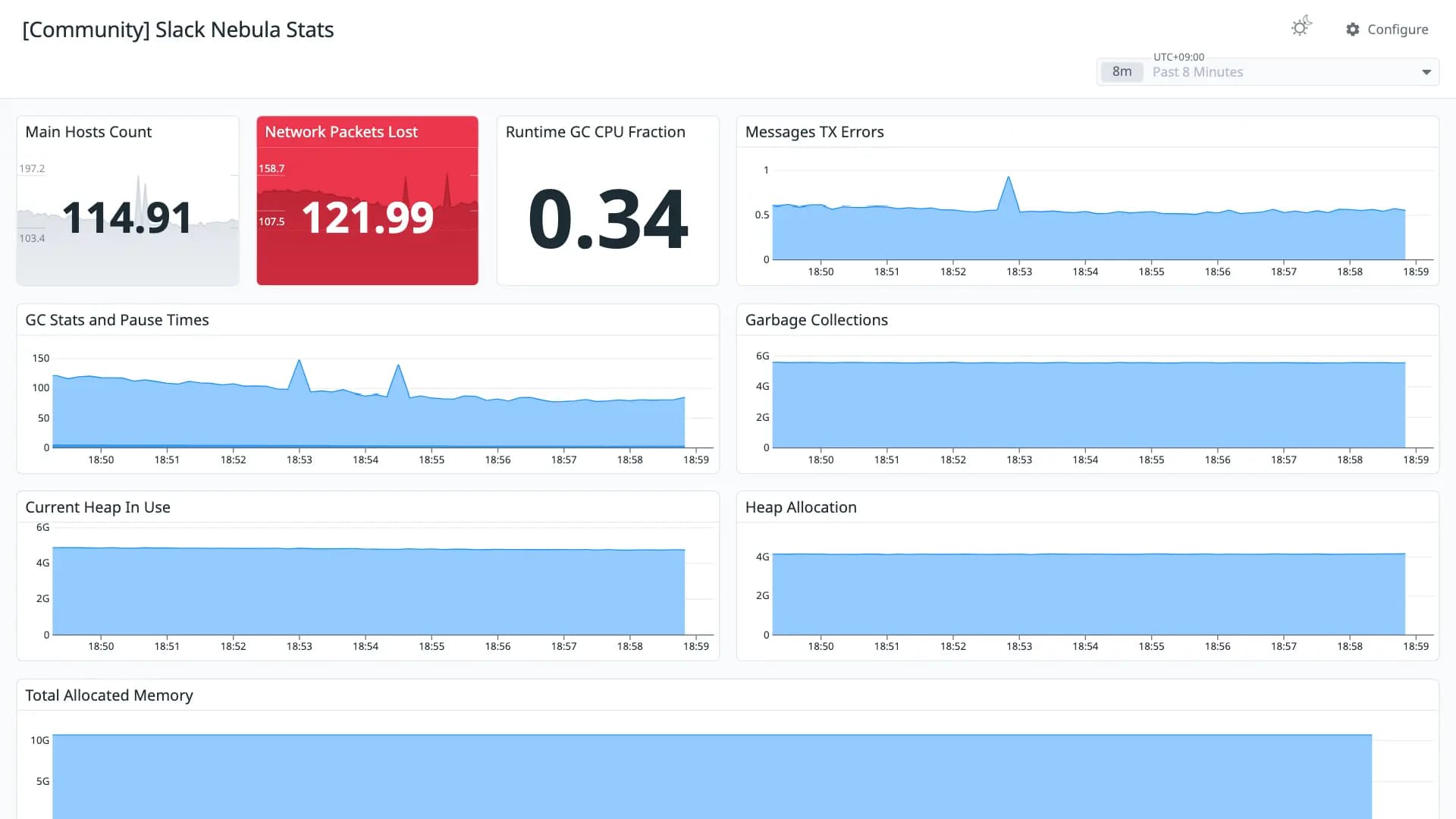Click the 158.7 label in Network Packets Lost
The width and height of the screenshot is (1456, 819).
[271, 168]
